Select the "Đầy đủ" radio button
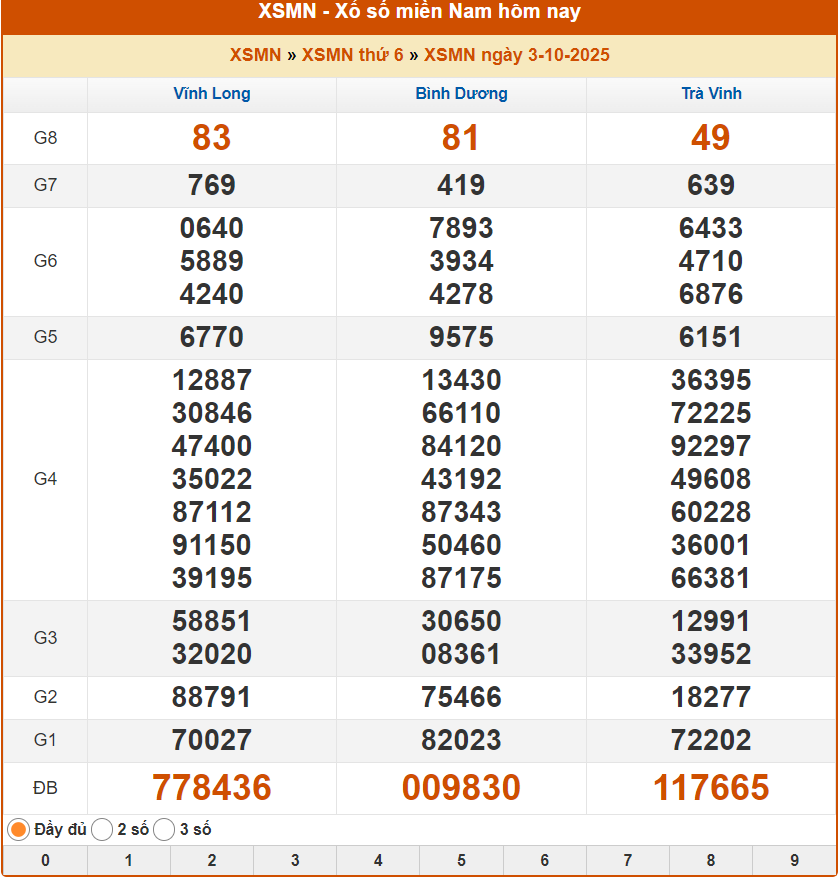 (19, 829)
